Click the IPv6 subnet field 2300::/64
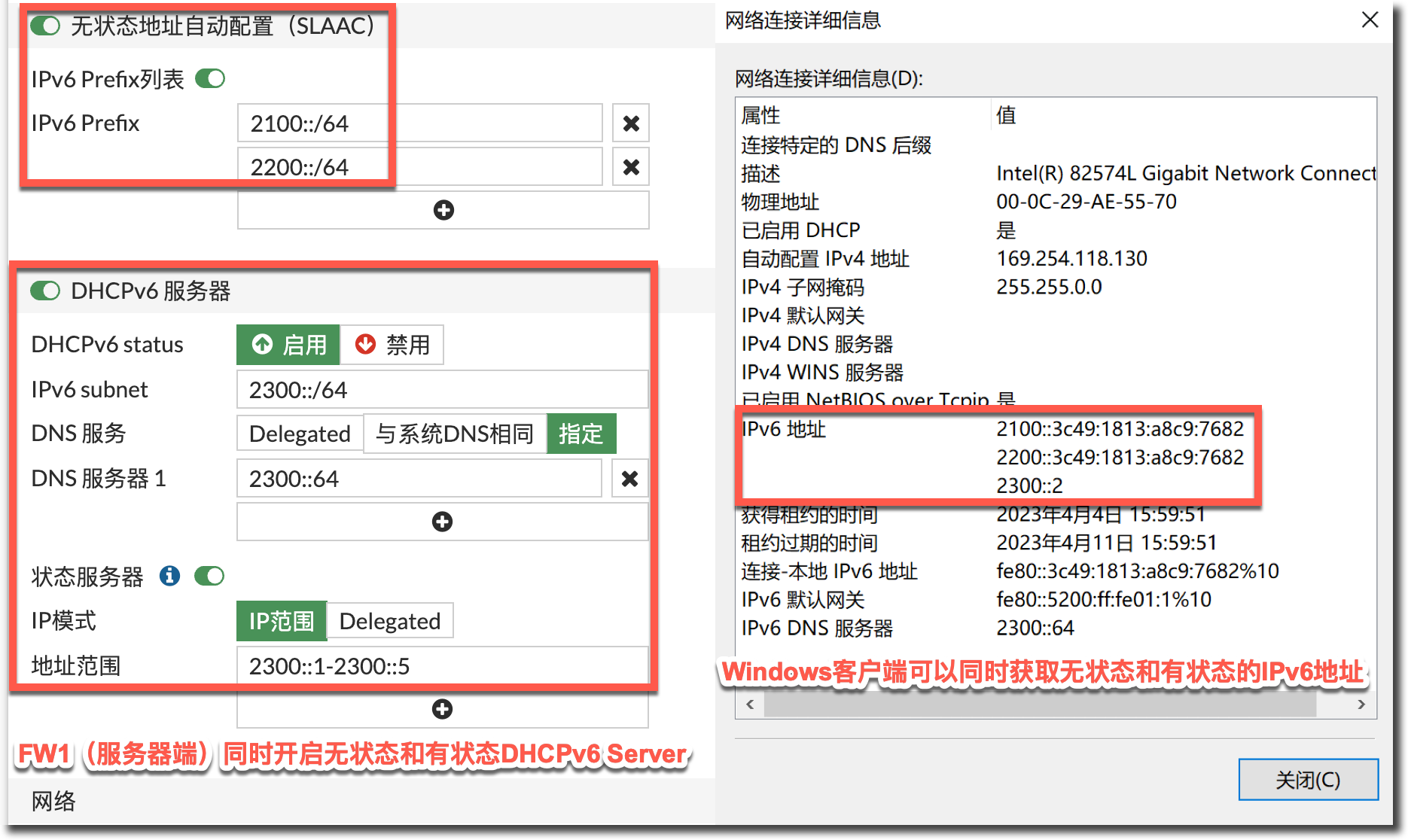1408x840 pixels. tap(442, 390)
